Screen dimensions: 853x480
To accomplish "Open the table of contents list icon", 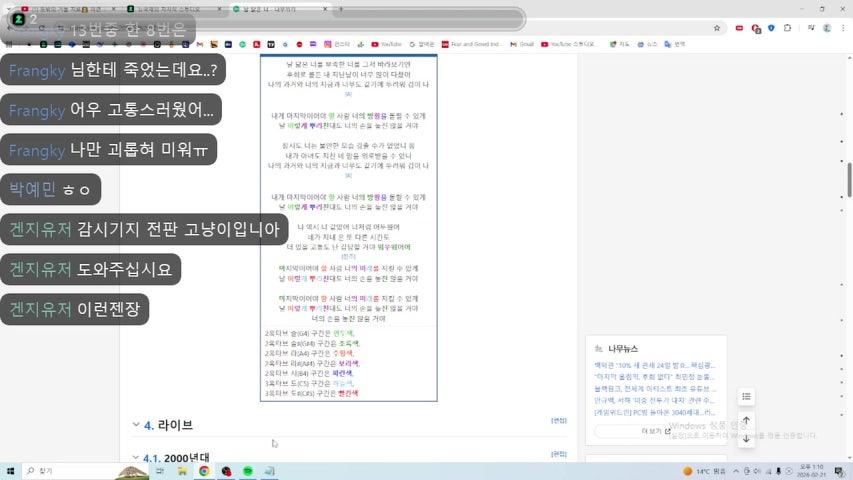I will click(746, 396).
